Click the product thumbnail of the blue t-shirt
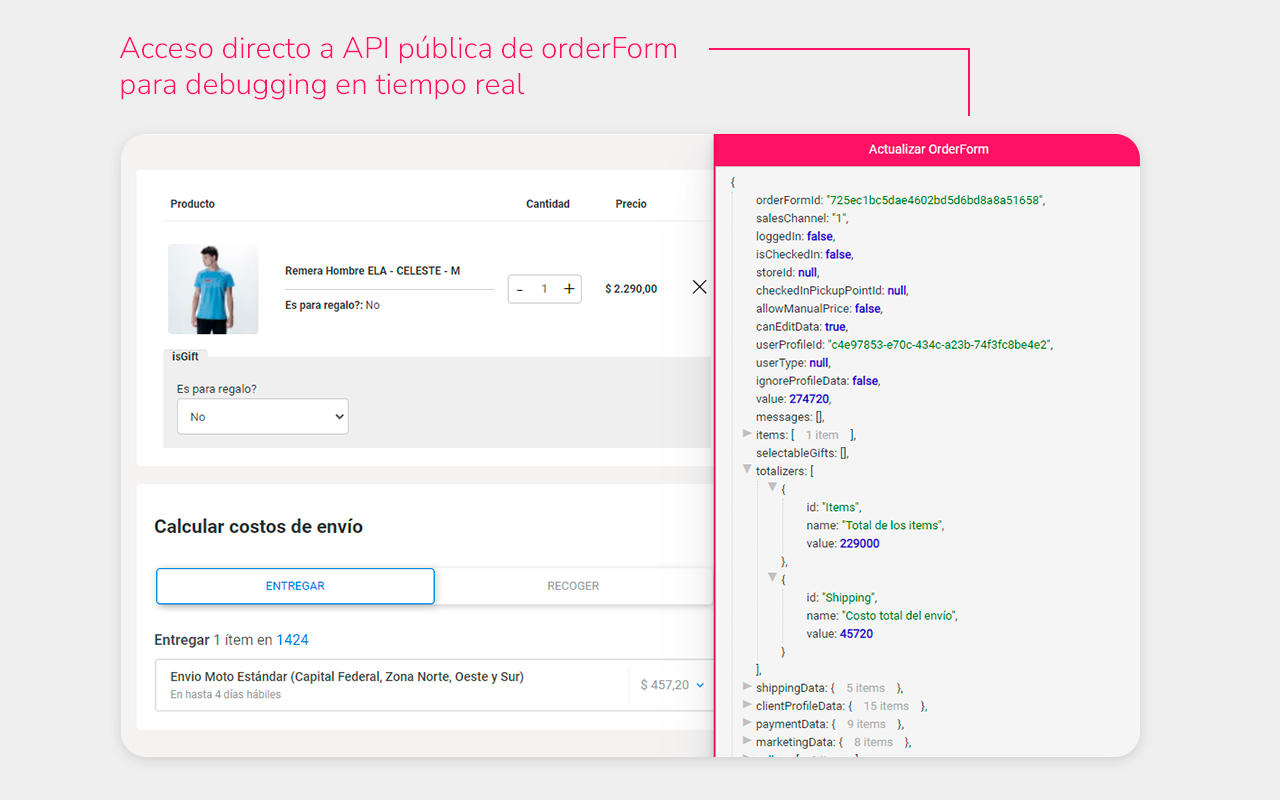1280x800 pixels. click(213, 289)
